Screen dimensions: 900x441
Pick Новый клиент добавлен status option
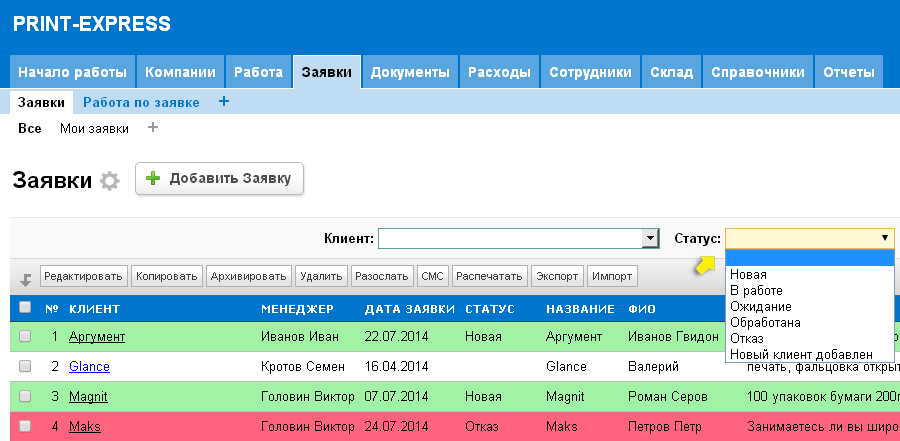coord(801,354)
